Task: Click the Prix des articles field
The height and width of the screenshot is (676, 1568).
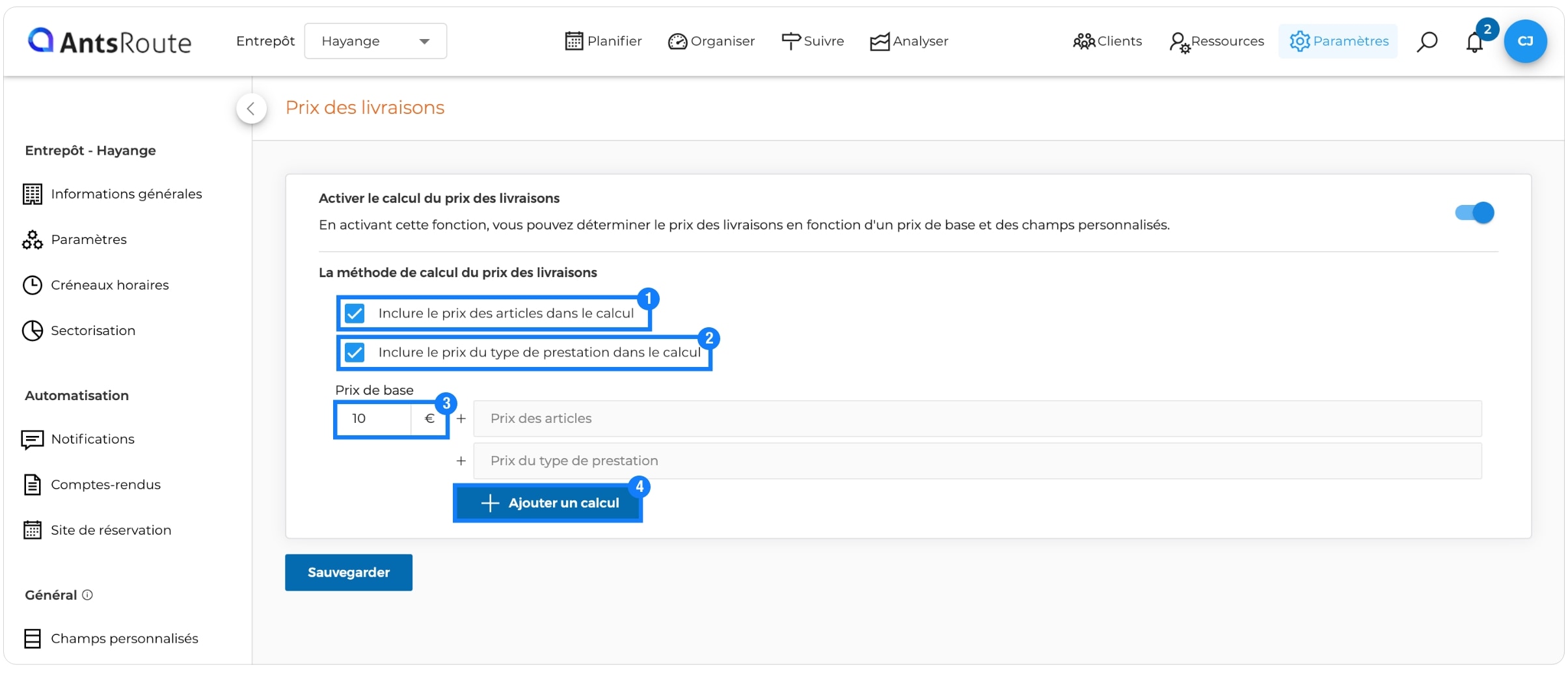Action: (x=977, y=418)
